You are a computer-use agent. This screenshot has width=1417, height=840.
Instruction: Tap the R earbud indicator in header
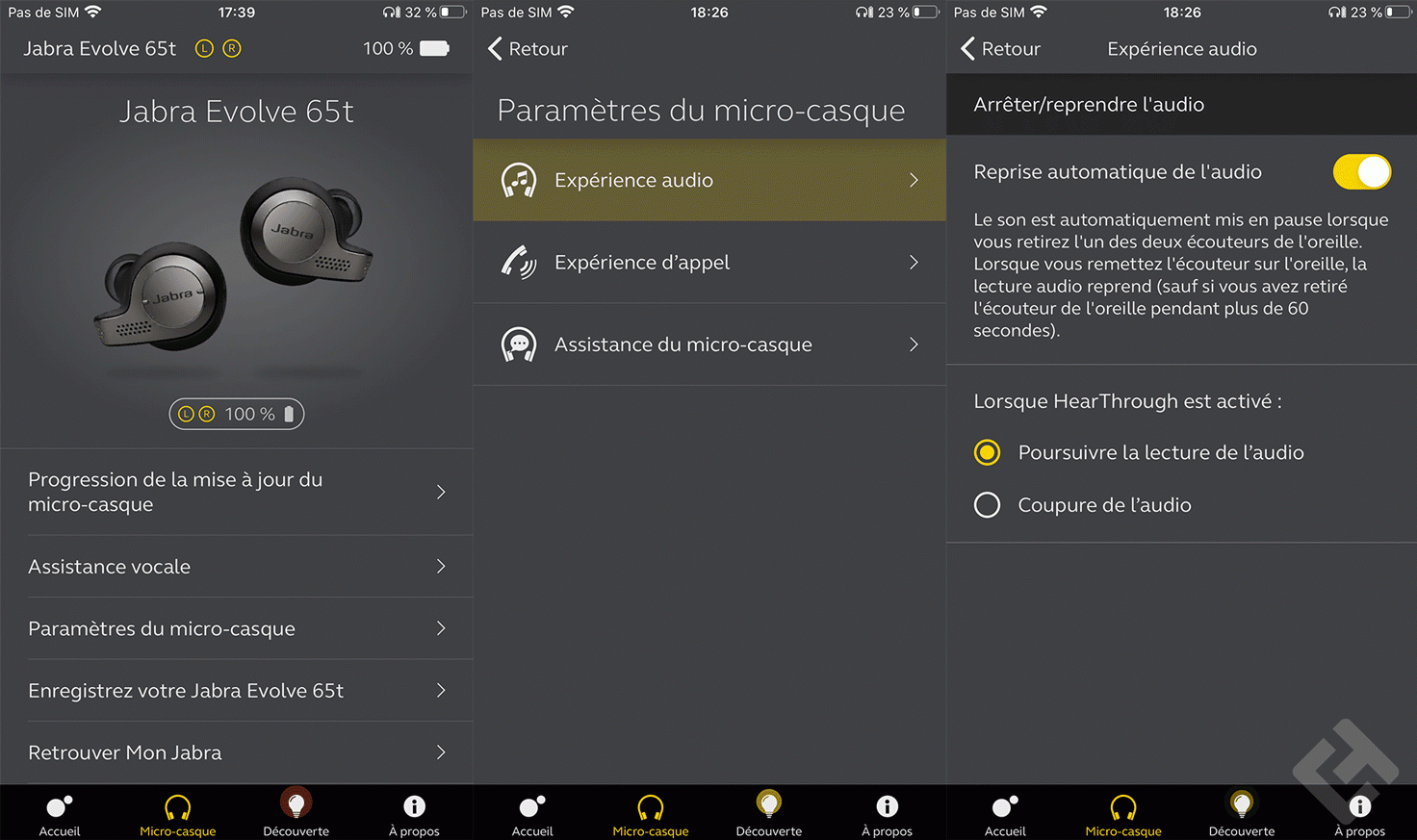click(232, 48)
